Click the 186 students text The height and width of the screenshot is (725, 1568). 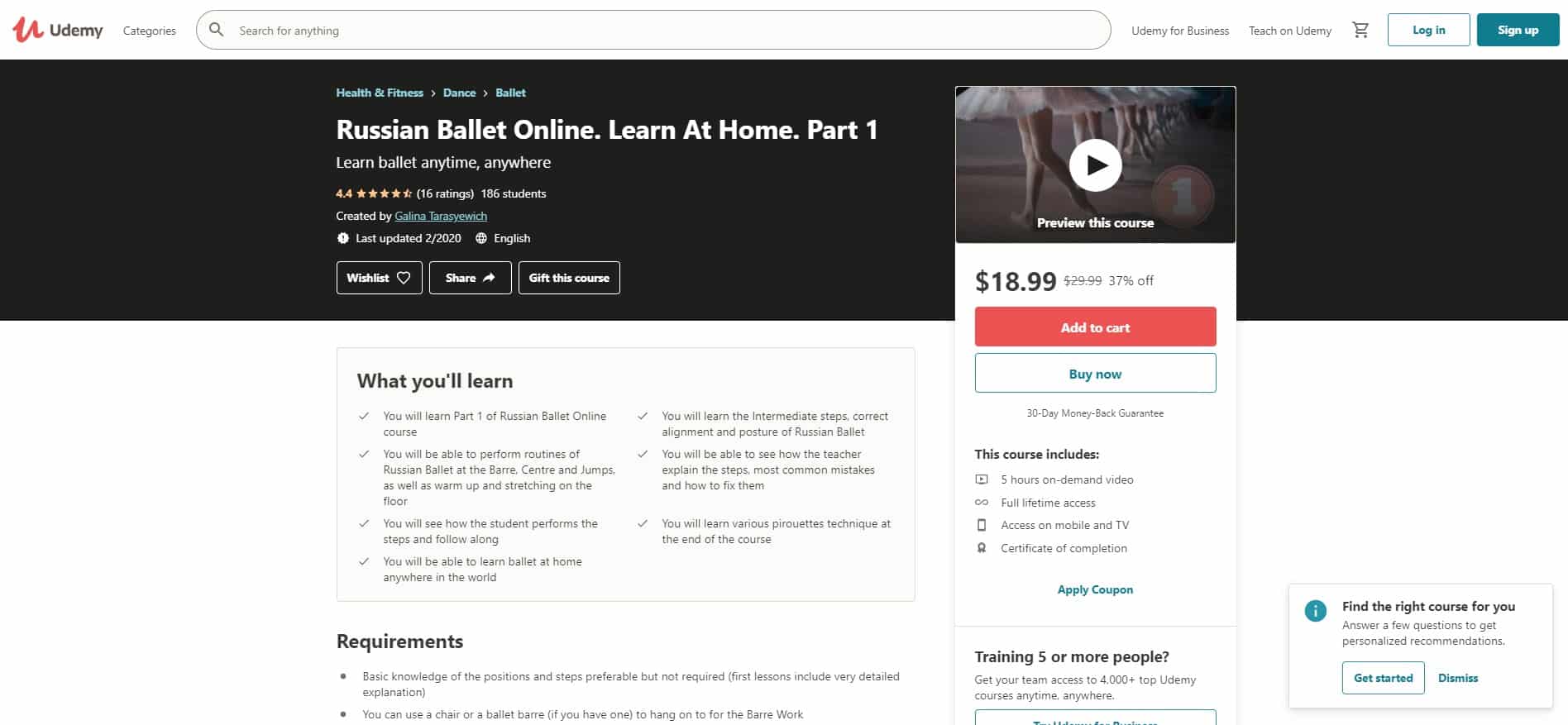point(514,193)
